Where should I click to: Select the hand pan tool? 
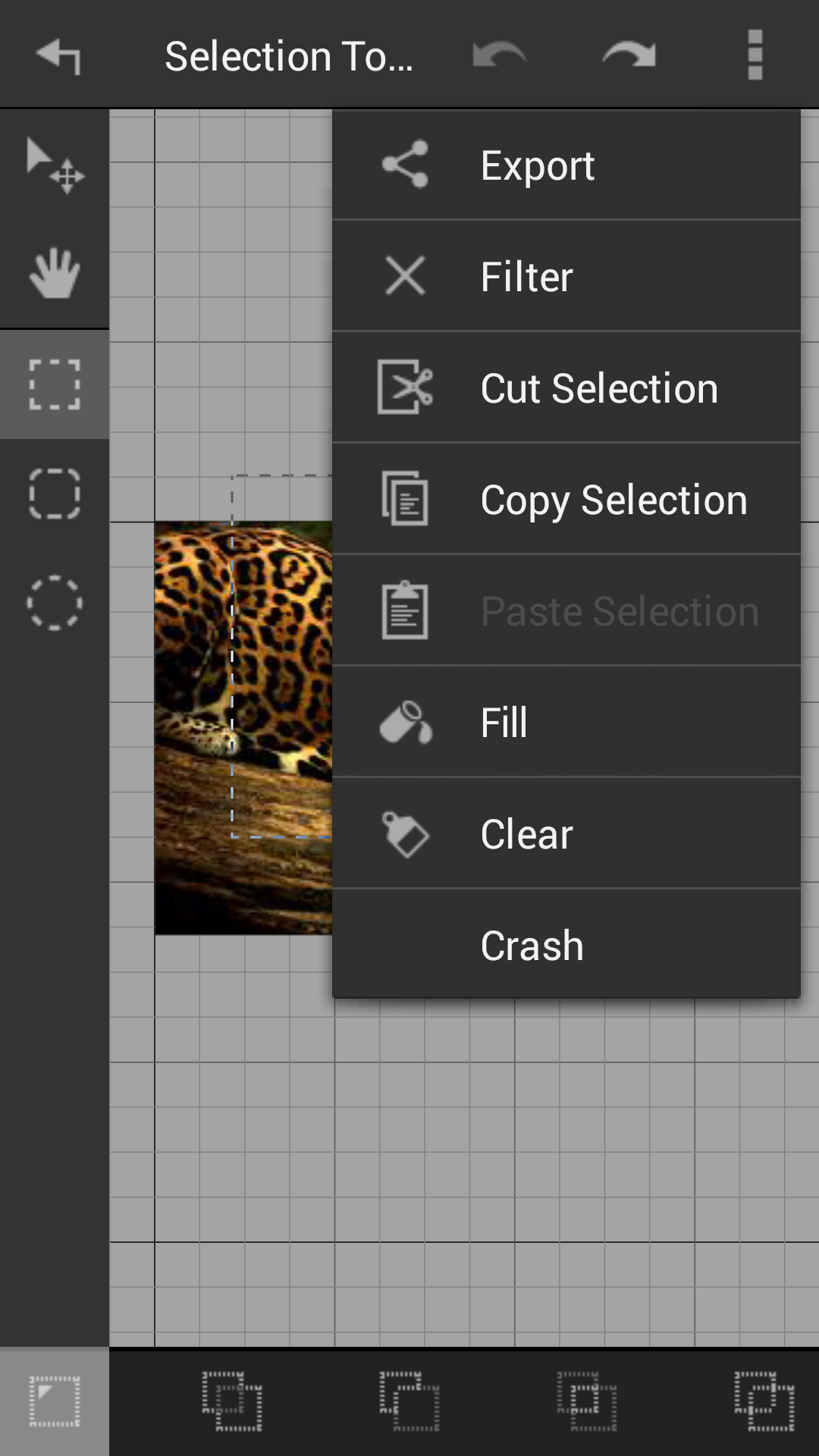(x=55, y=273)
